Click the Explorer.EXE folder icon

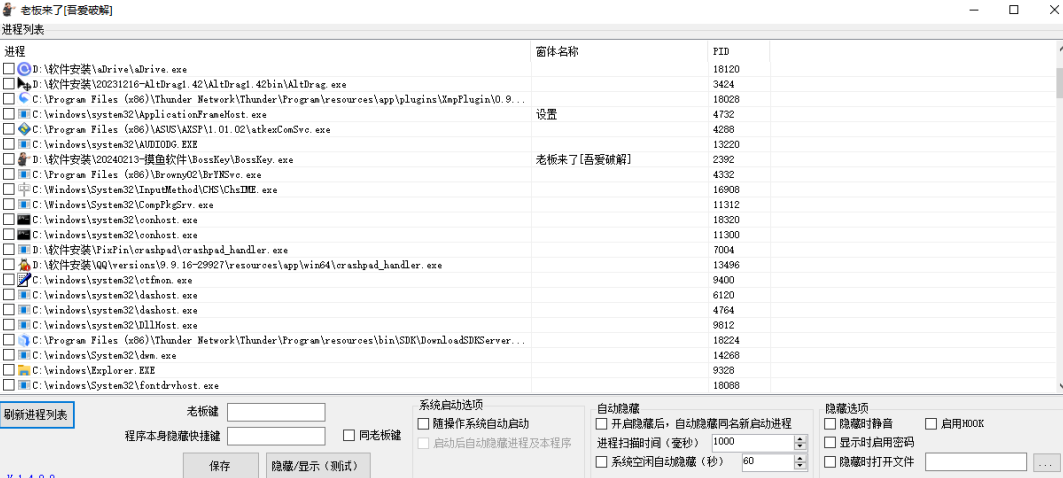coord(24,370)
